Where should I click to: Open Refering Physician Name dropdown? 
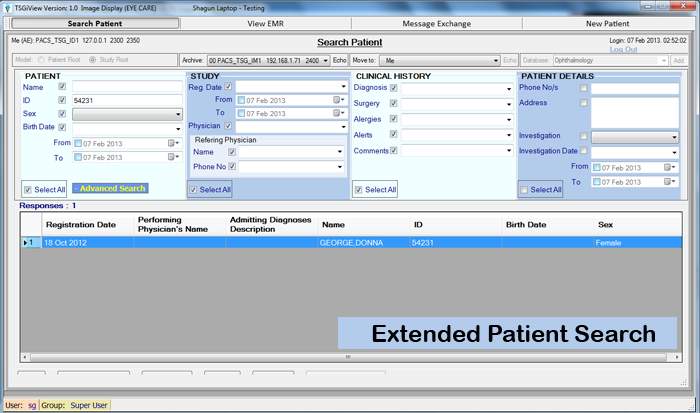click(291, 152)
